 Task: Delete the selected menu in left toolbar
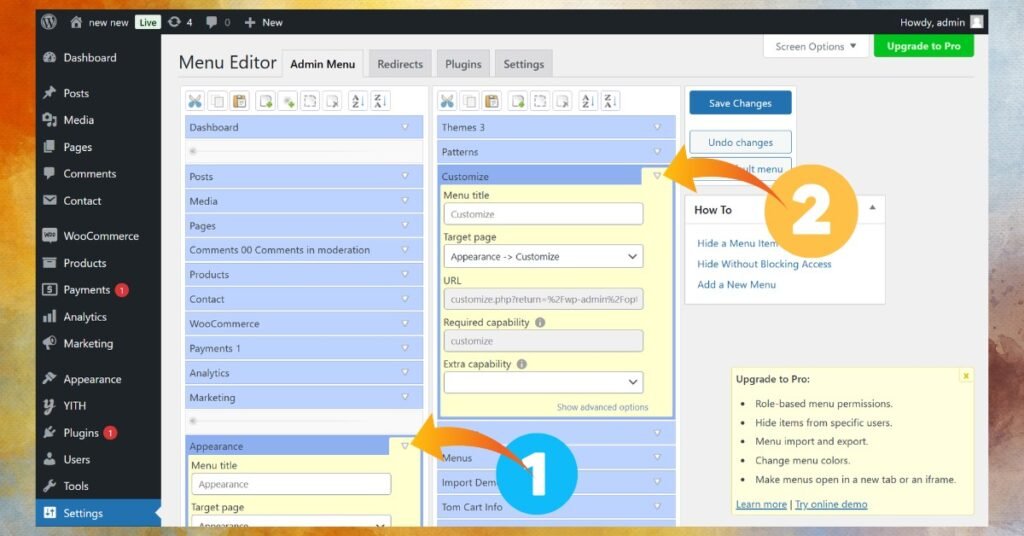coord(332,101)
